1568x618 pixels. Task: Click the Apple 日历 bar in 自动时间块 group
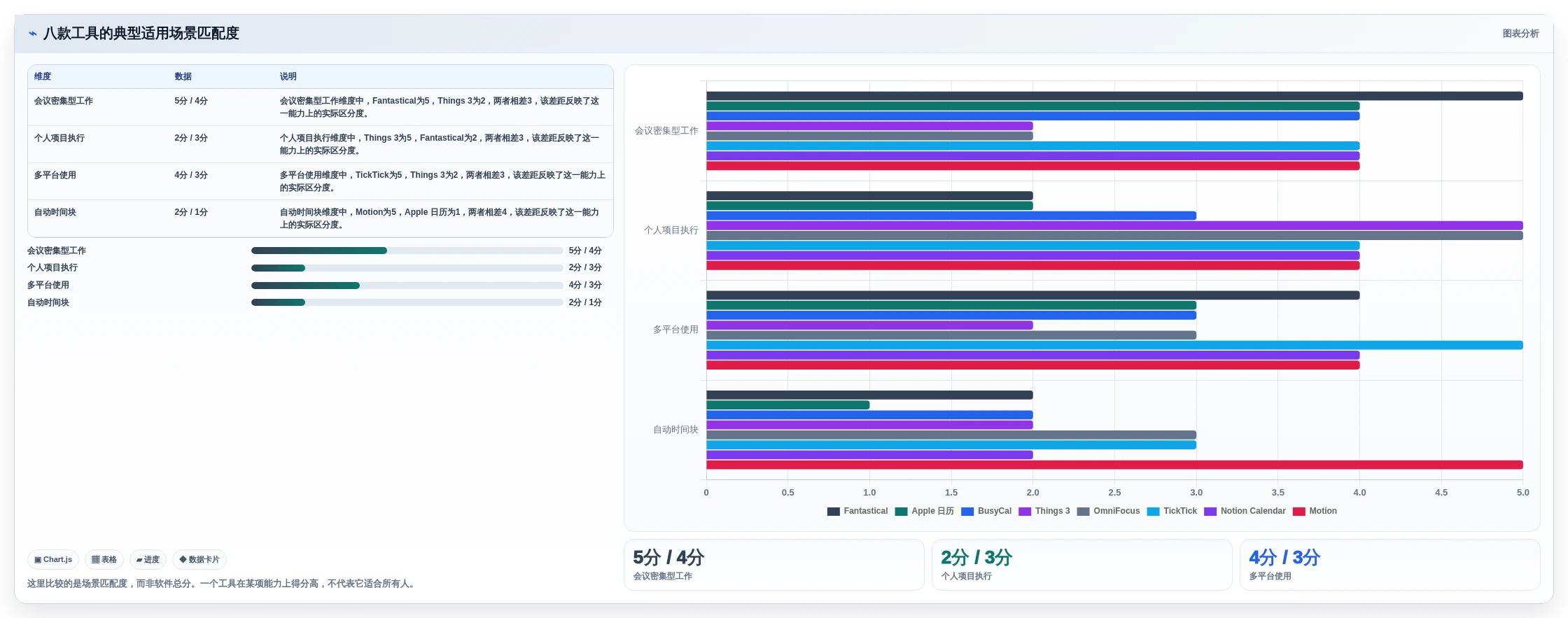point(787,405)
